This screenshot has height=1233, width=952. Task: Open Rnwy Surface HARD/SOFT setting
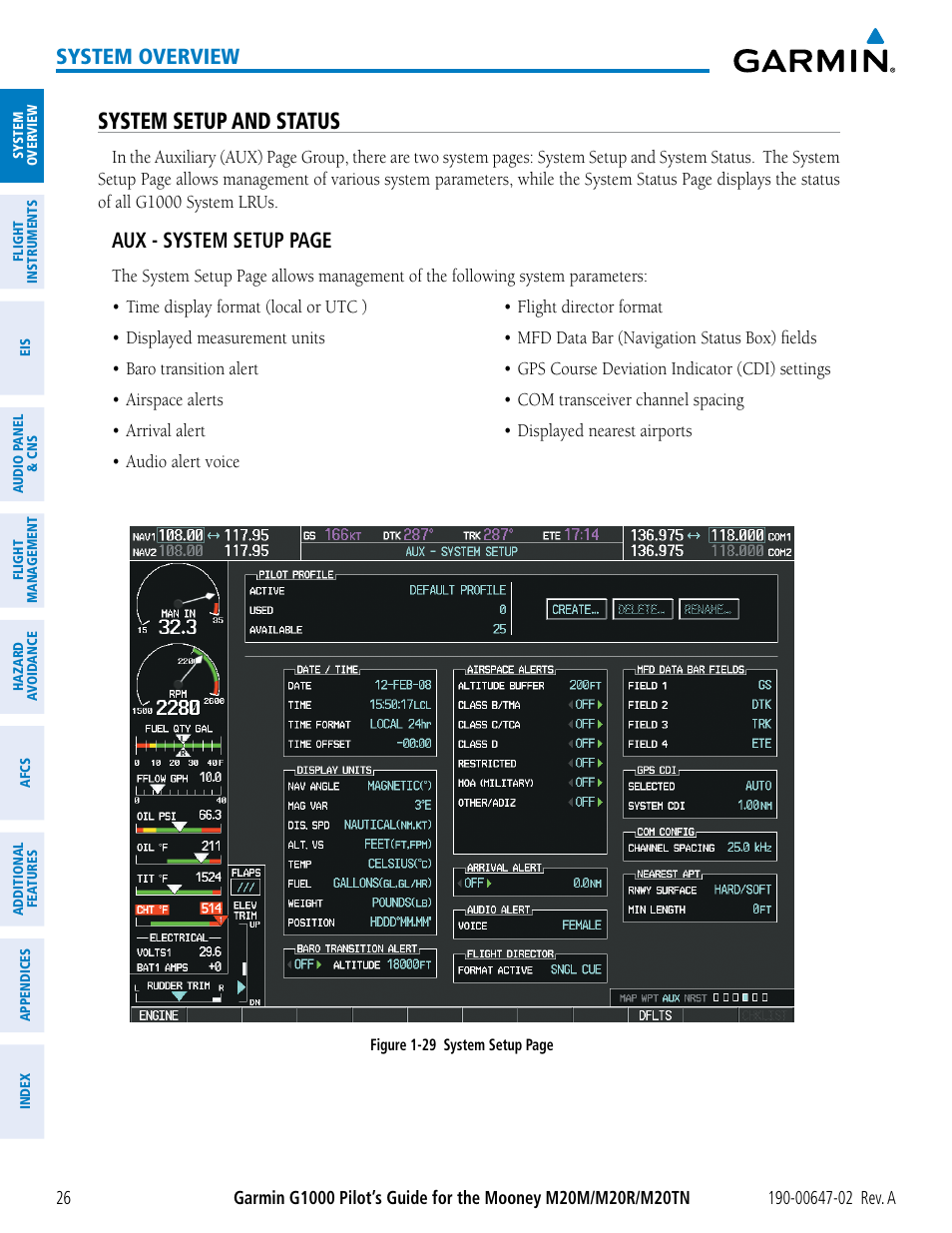tap(742, 890)
